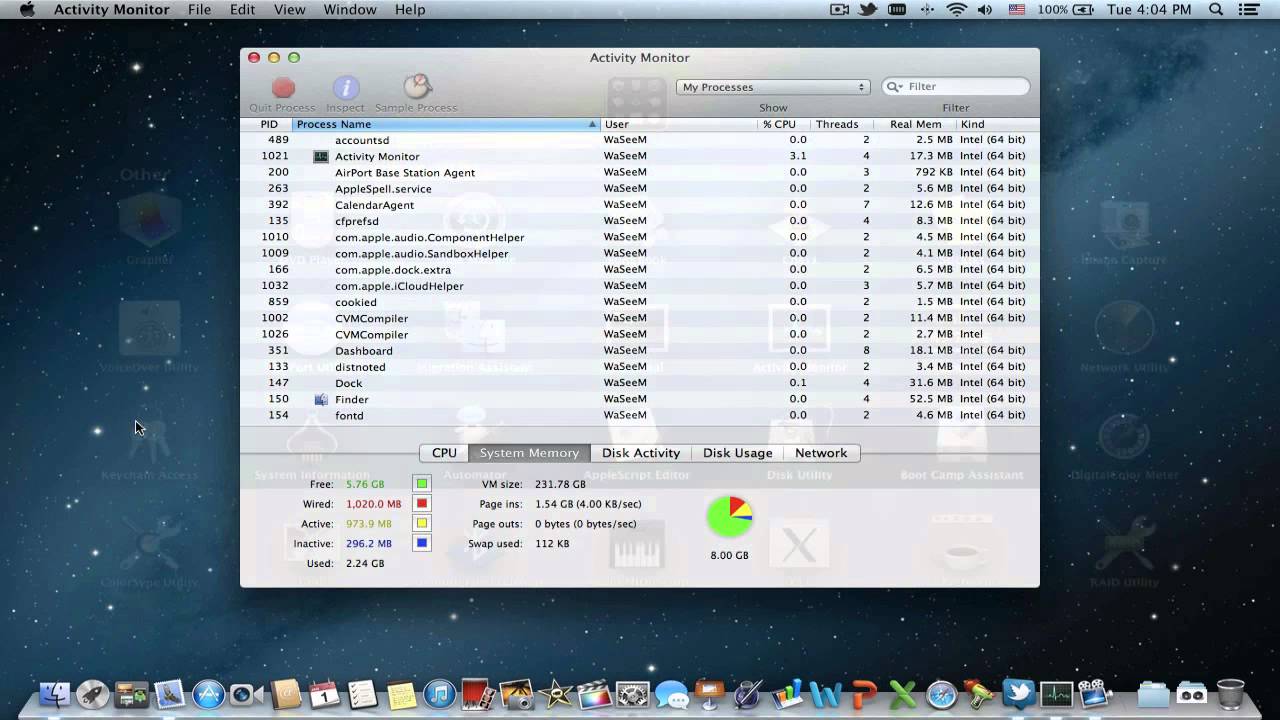Open Messages chat bubble in Dock
Image resolution: width=1280 pixels, height=720 pixels.
672,695
